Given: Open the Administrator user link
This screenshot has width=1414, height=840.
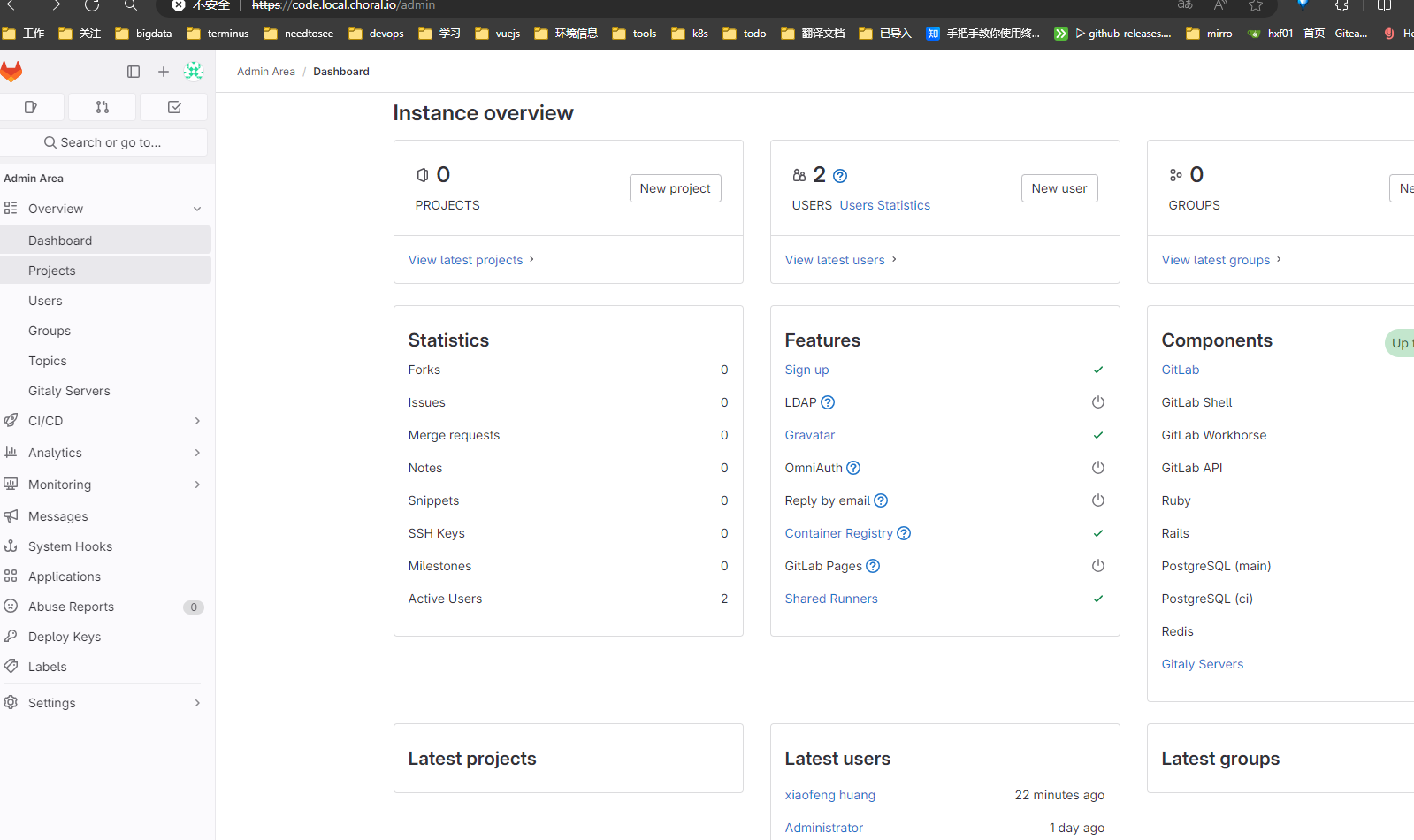Looking at the screenshot, I should [x=824, y=828].
